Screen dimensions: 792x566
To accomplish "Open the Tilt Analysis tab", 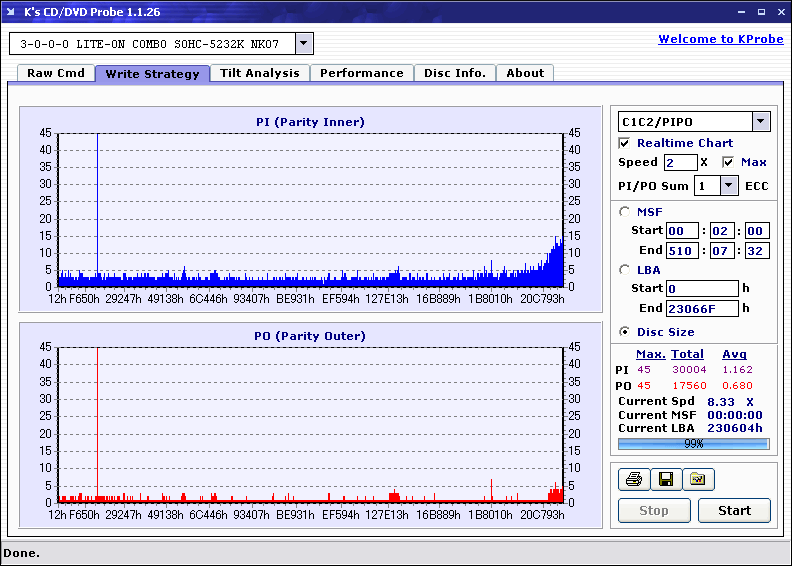I will pos(259,73).
